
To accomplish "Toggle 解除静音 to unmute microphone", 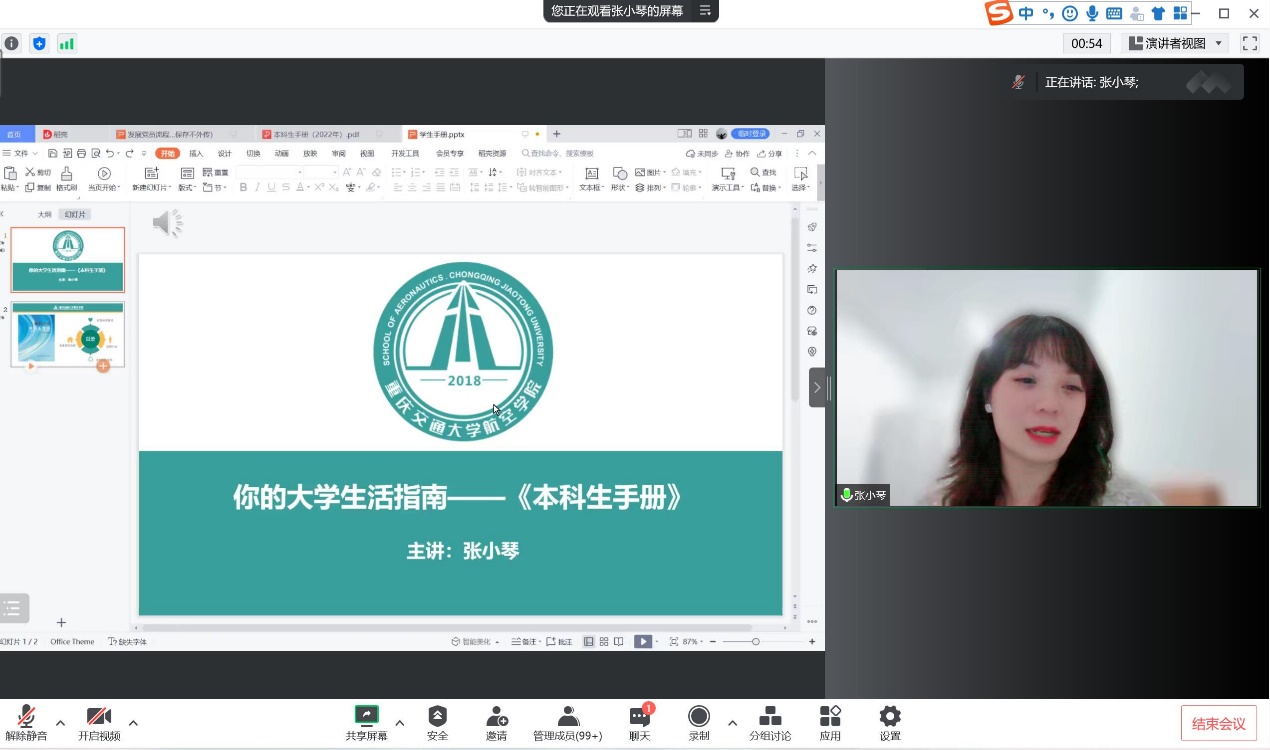I will click(26, 723).
